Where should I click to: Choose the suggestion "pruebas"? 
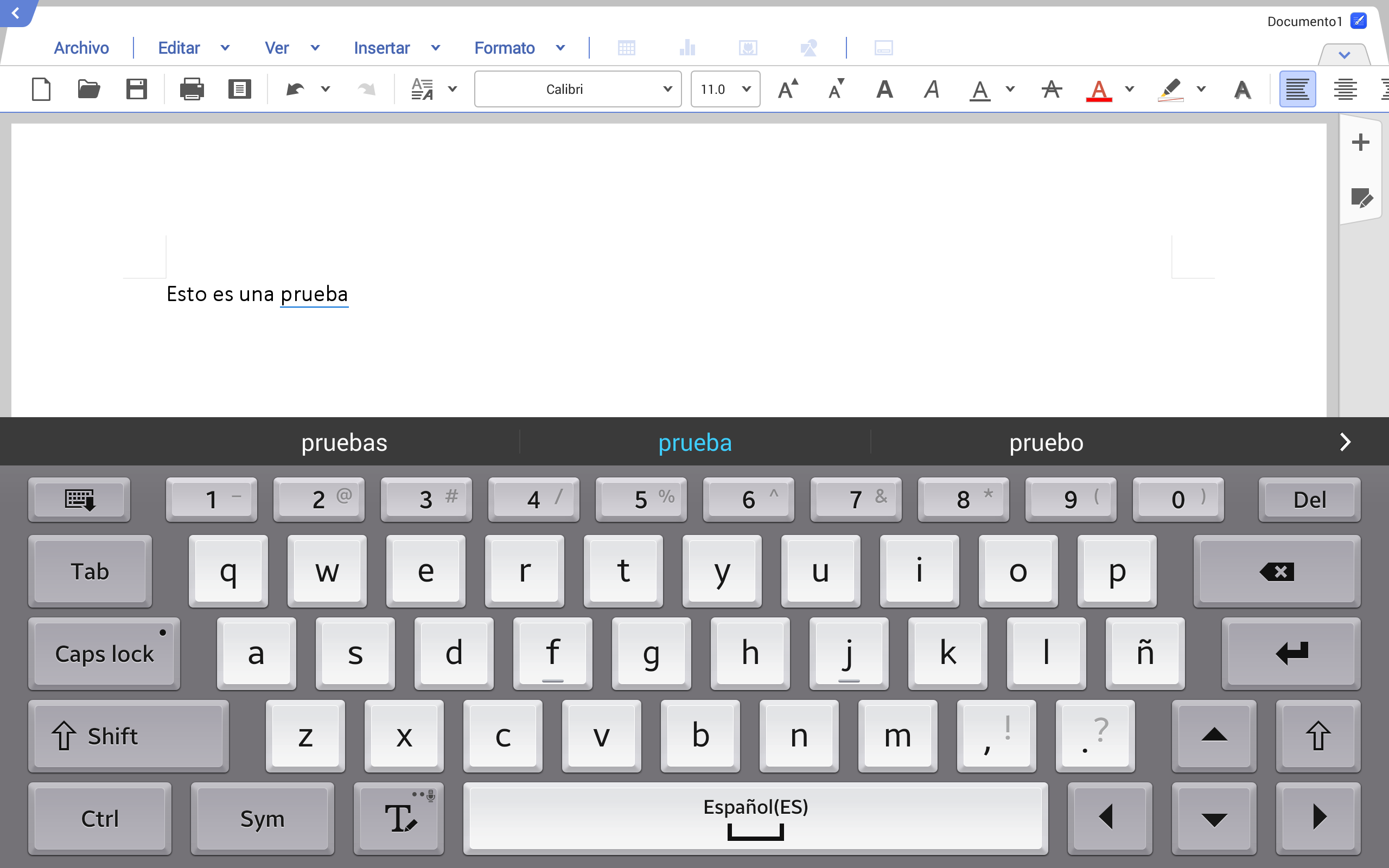point(344,443)
